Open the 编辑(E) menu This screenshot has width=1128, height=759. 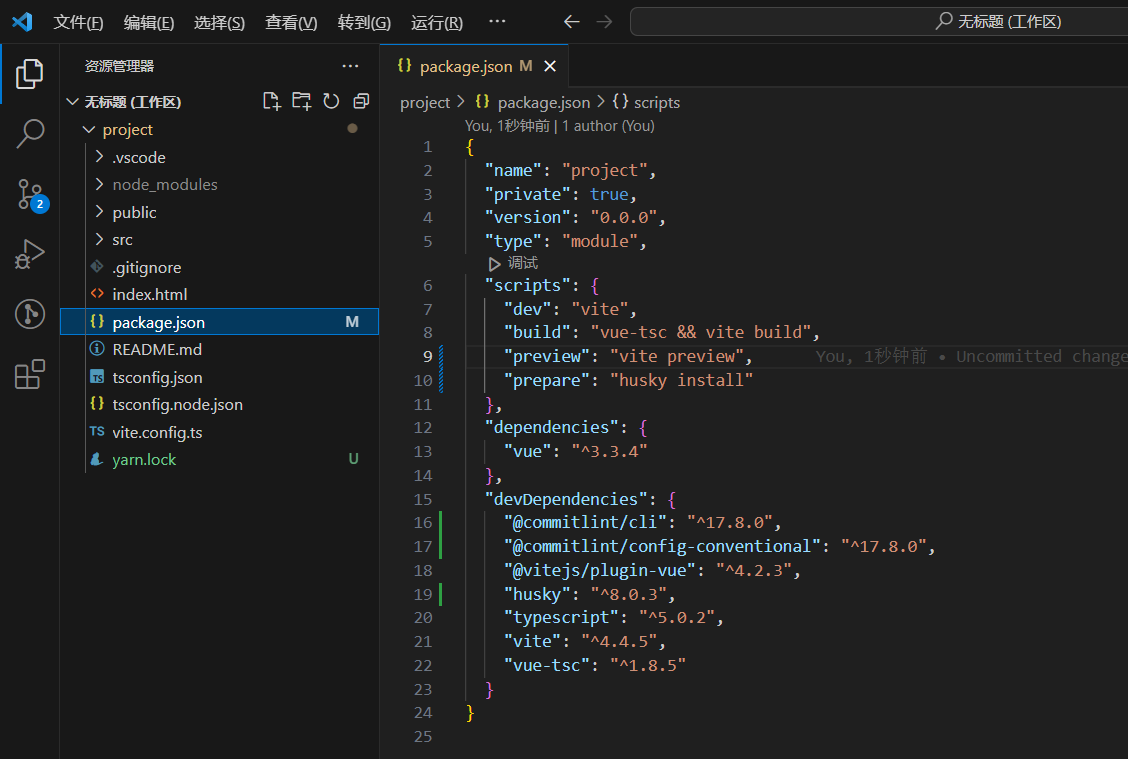click(149, 22)
